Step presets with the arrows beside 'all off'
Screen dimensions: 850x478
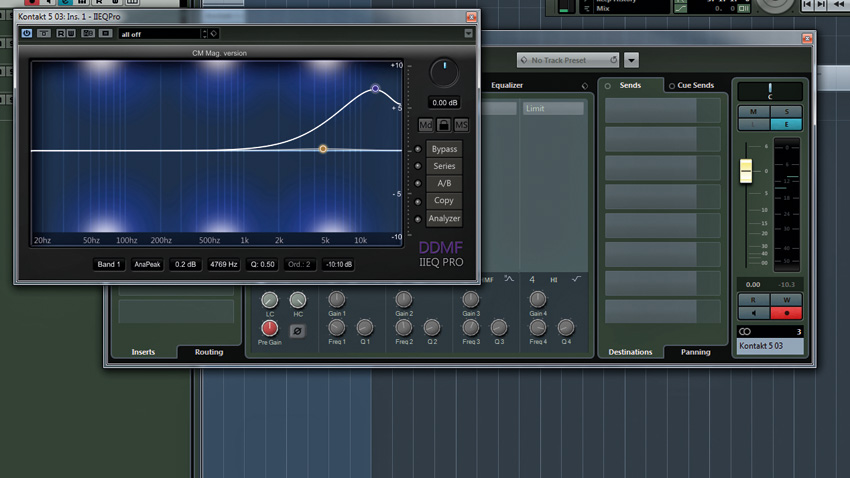(x=204, y=34)
